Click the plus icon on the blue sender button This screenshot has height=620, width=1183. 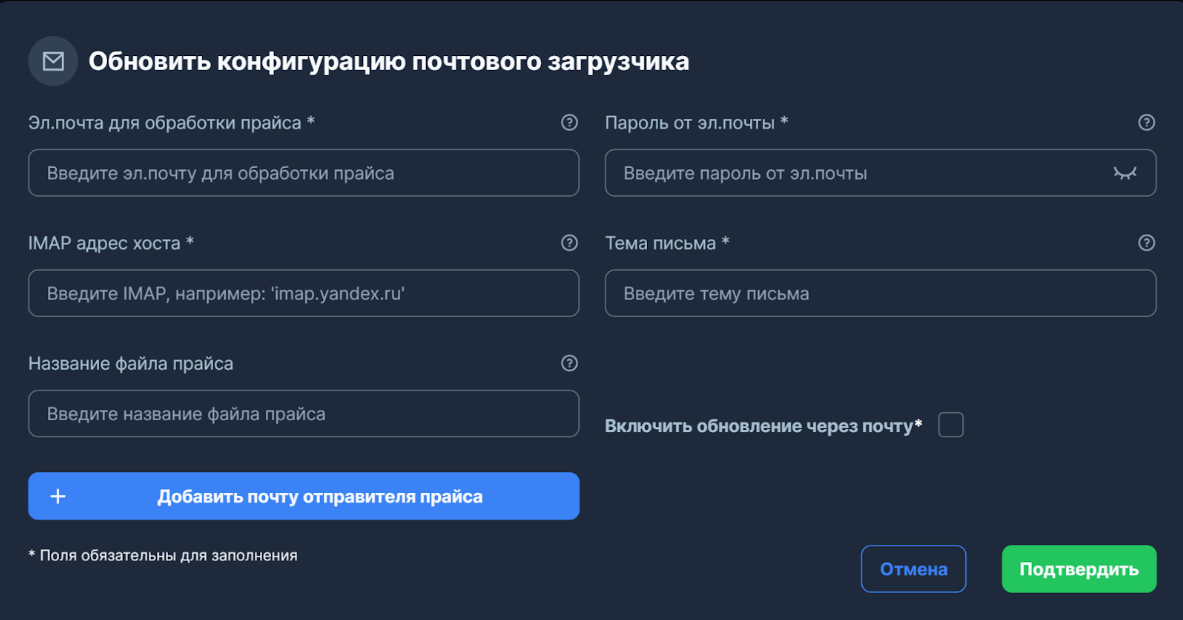[x=59, y=495]
